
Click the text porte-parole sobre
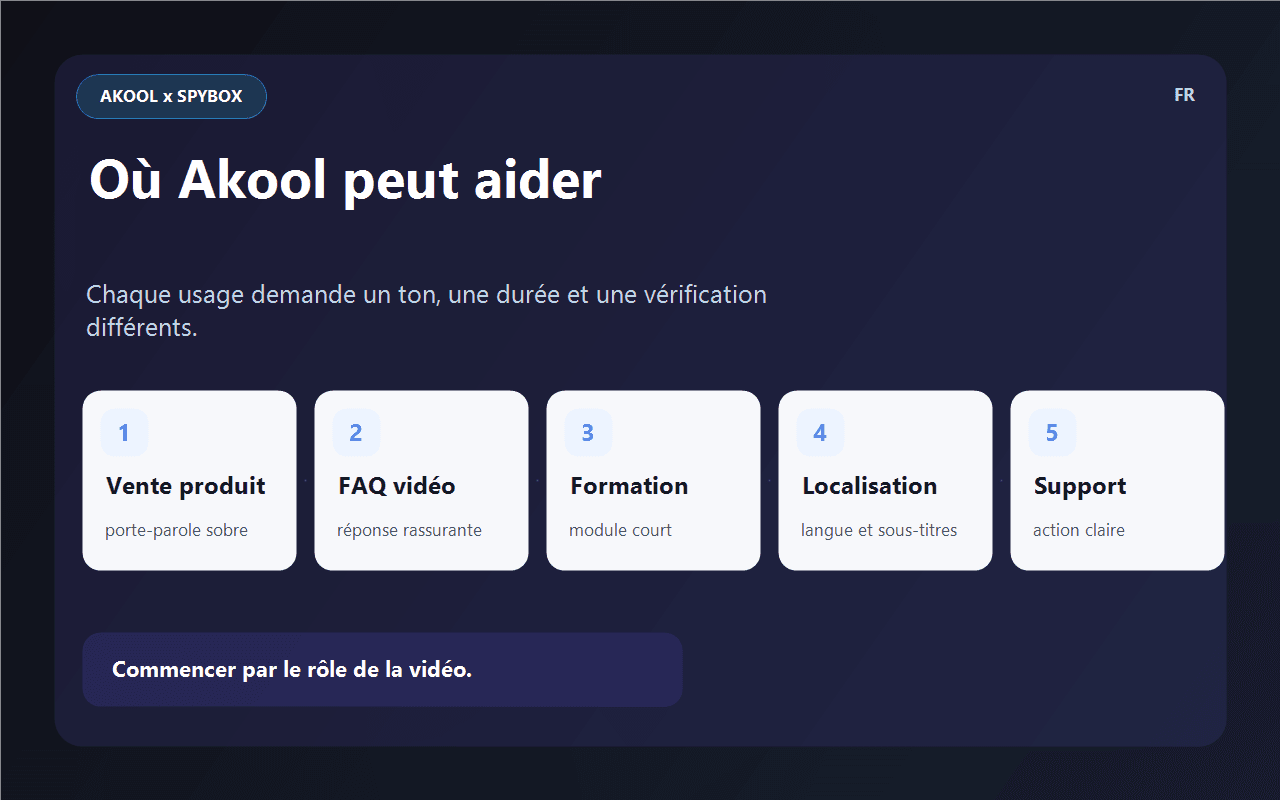pos(176,531)
